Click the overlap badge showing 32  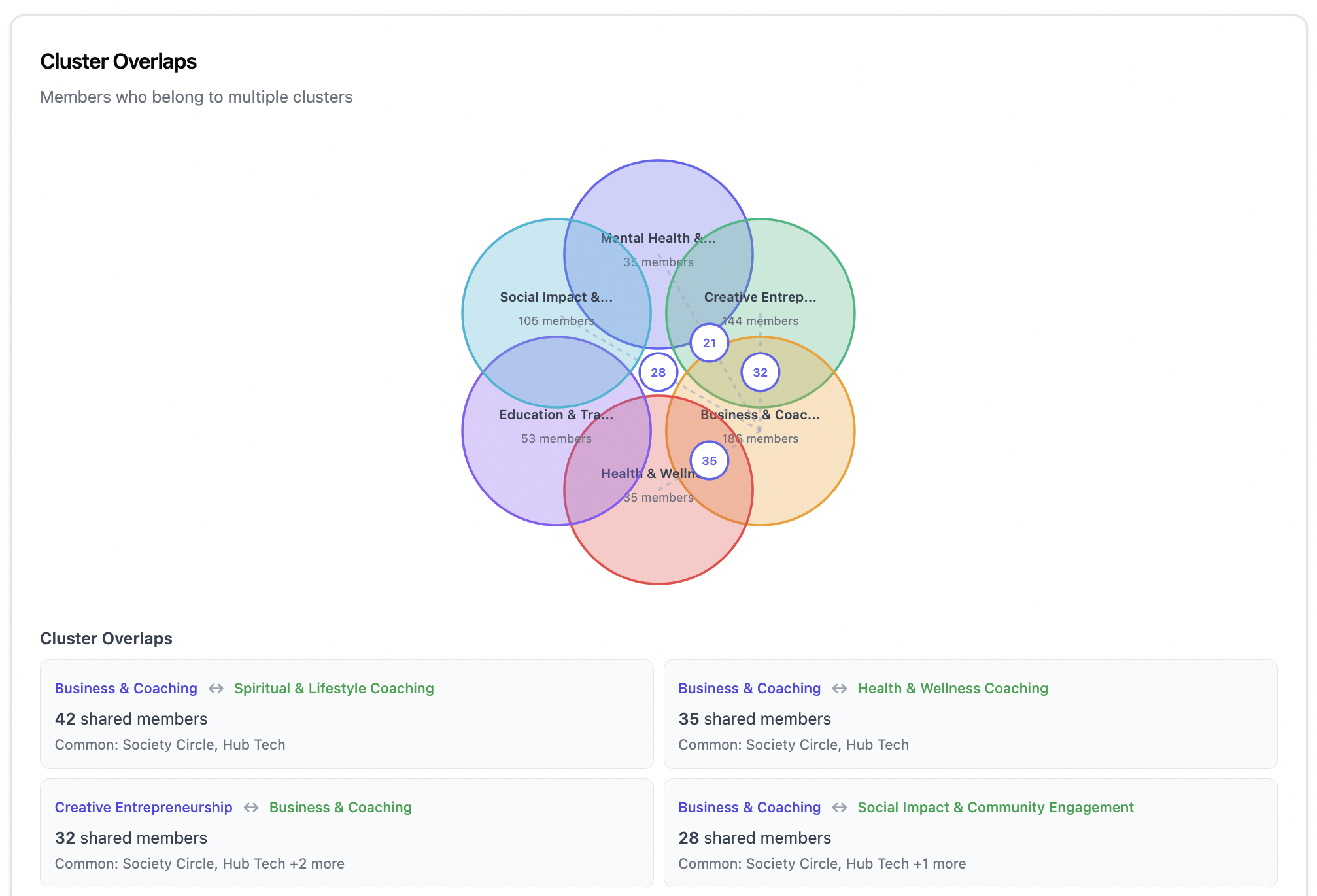[x=760, y=372]
